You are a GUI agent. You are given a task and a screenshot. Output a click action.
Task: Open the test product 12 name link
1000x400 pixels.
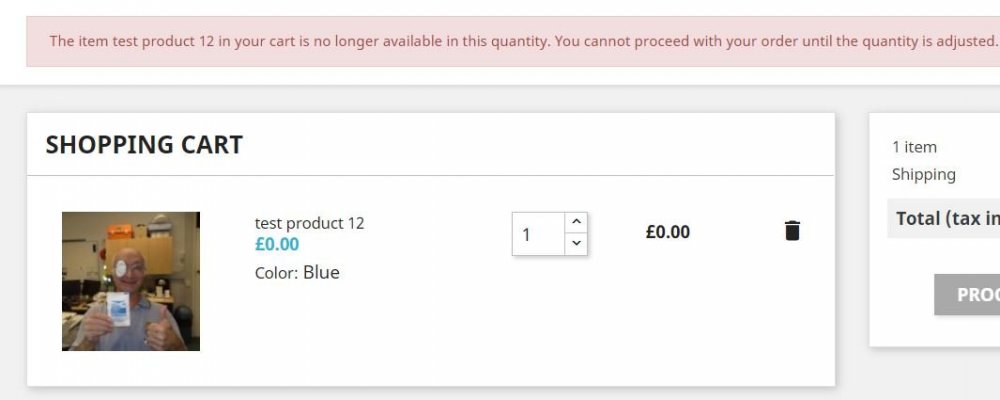[x=309, y=223]
